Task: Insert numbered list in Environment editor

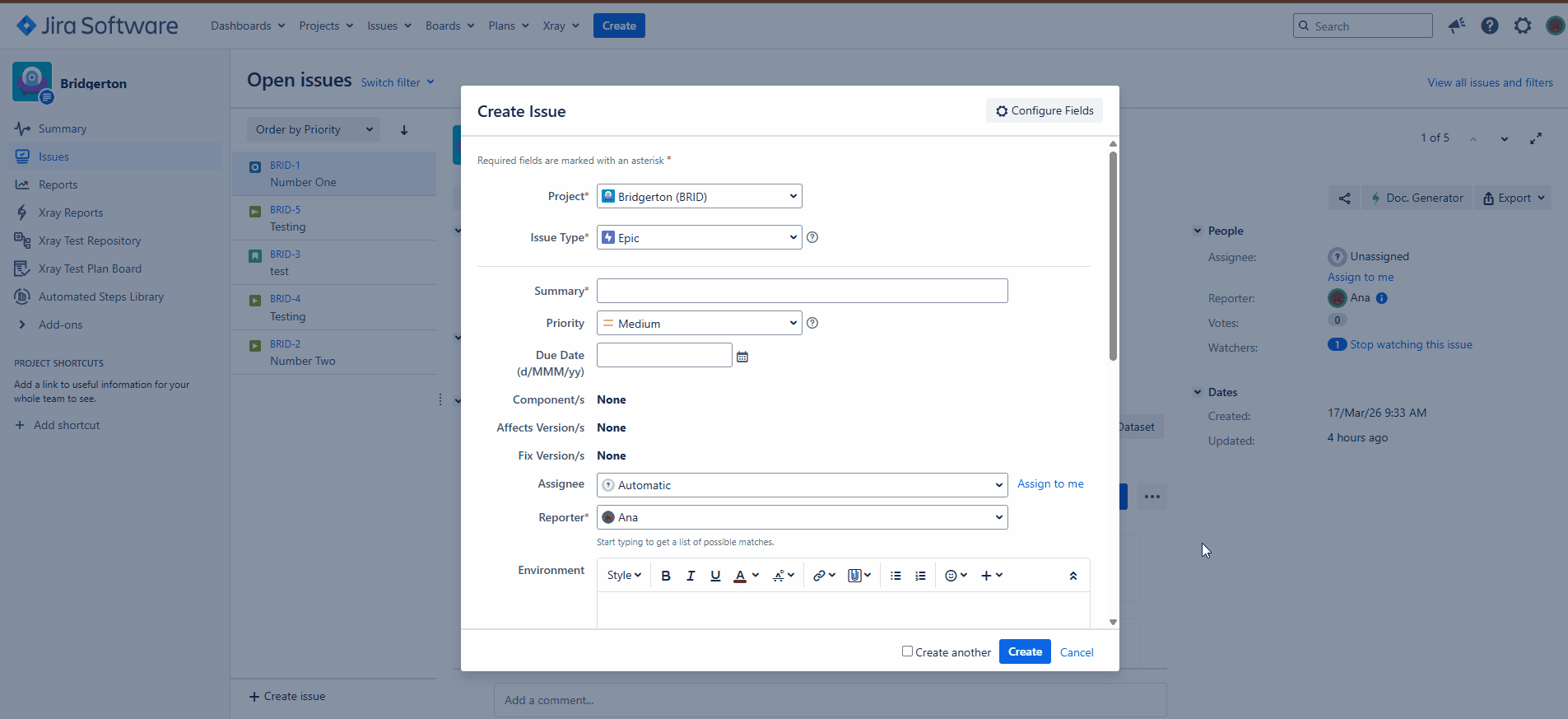Action: coord(920,576)
